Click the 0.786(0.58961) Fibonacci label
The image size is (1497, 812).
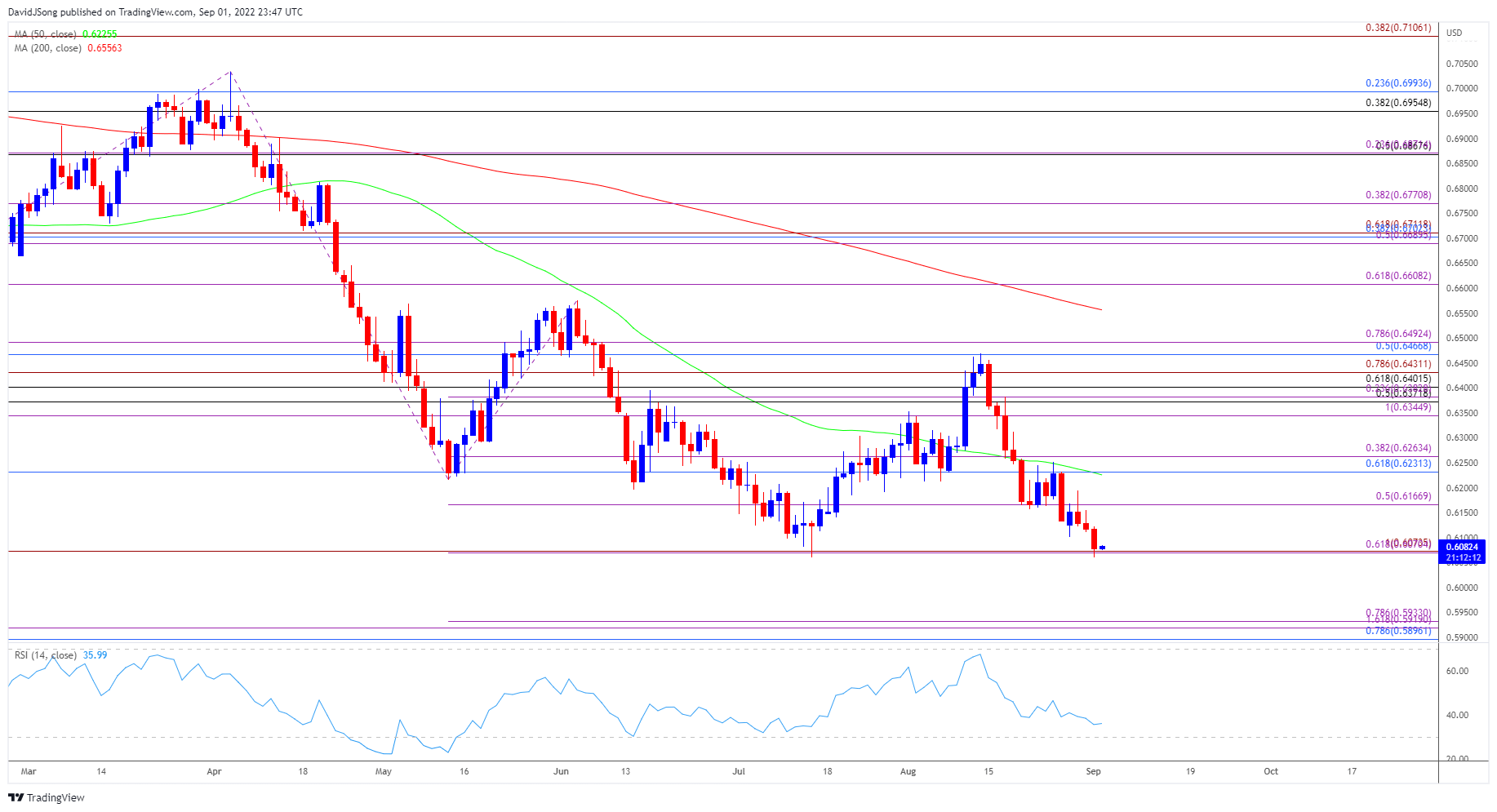pos(1398,631)
